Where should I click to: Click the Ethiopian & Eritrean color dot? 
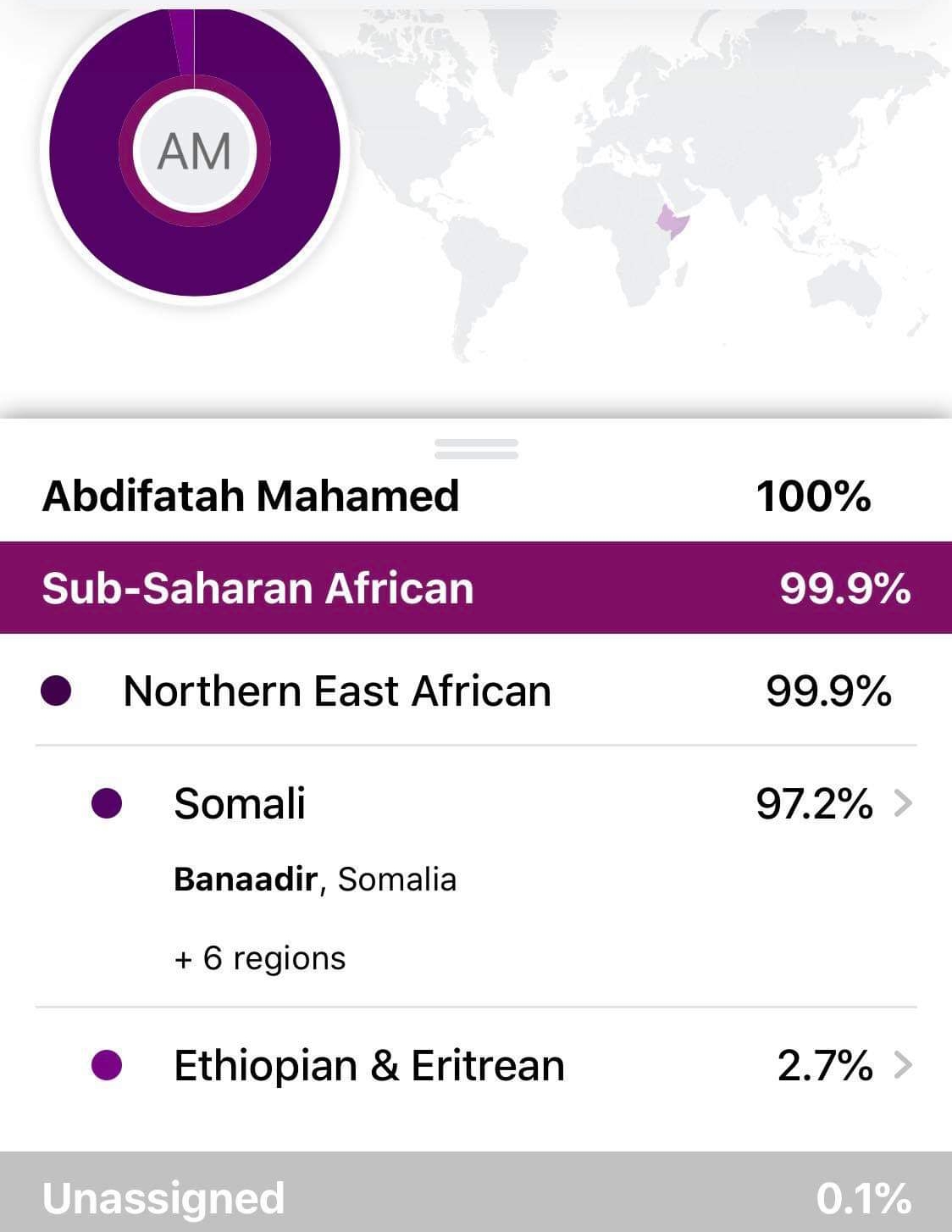click(107, 1065)
